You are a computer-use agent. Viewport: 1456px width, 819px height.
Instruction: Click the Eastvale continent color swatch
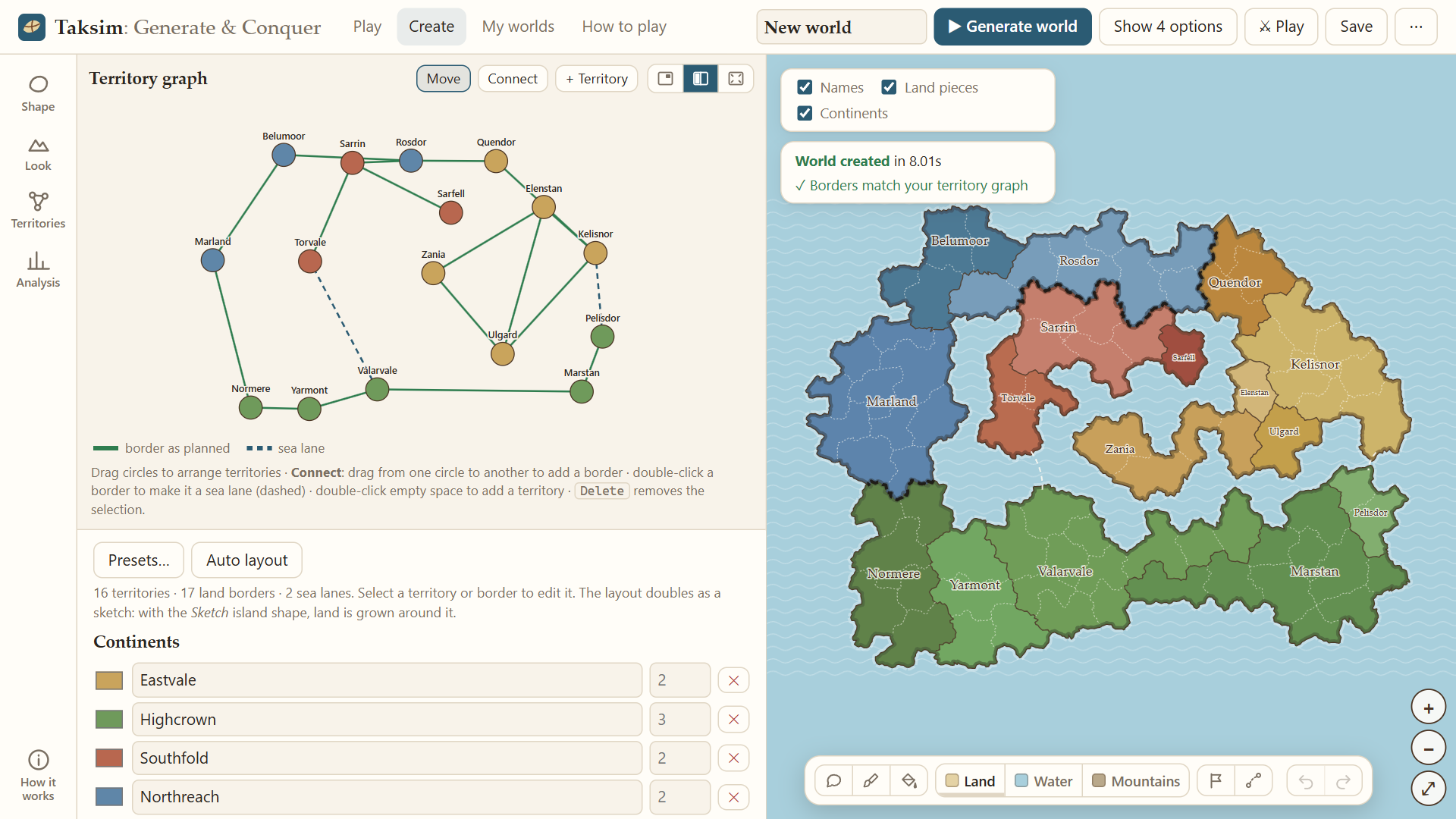click(x=109, y=681)
